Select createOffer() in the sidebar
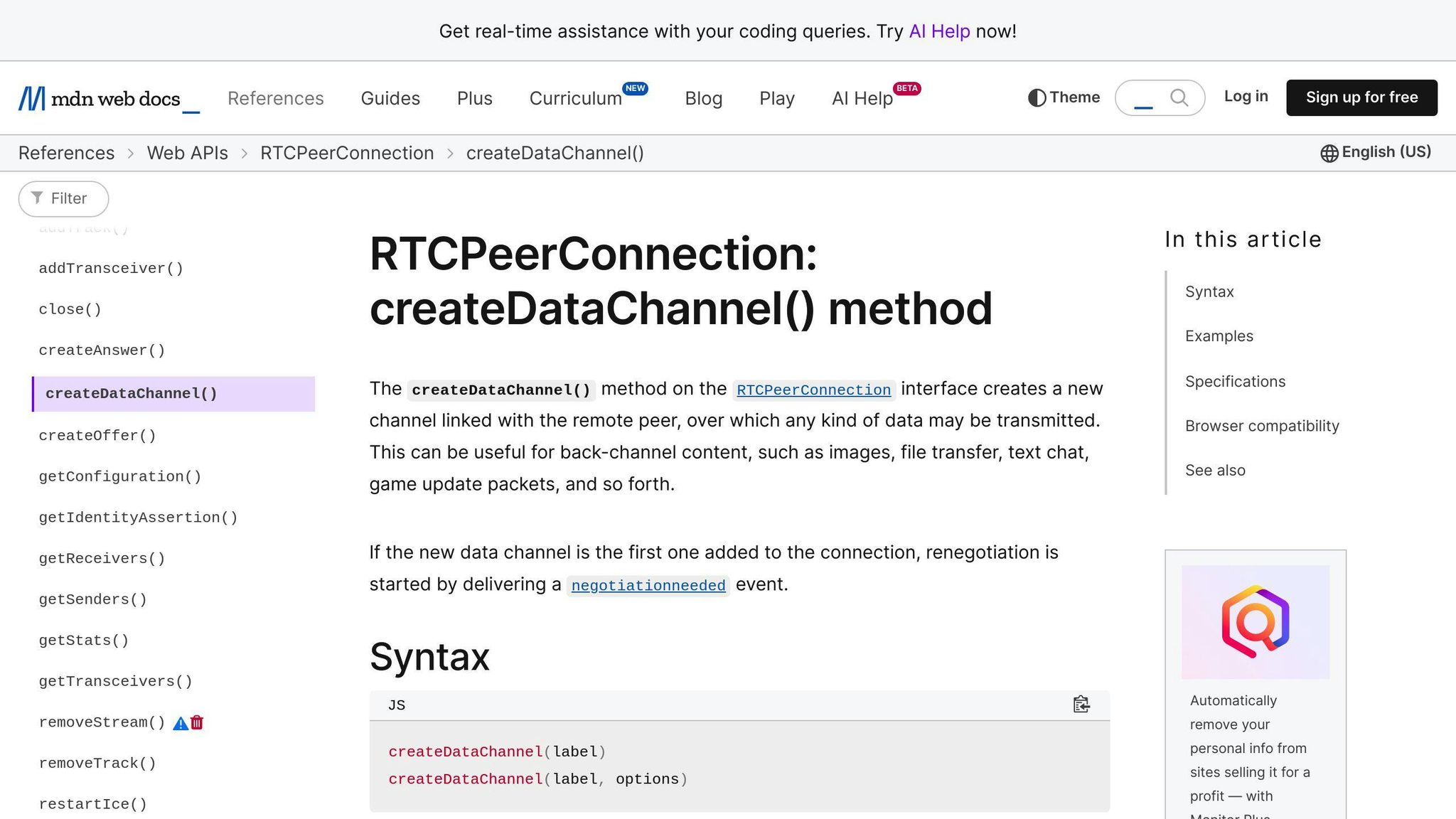1456x819 pixels. pyautogui.click(x=97, y=434)
